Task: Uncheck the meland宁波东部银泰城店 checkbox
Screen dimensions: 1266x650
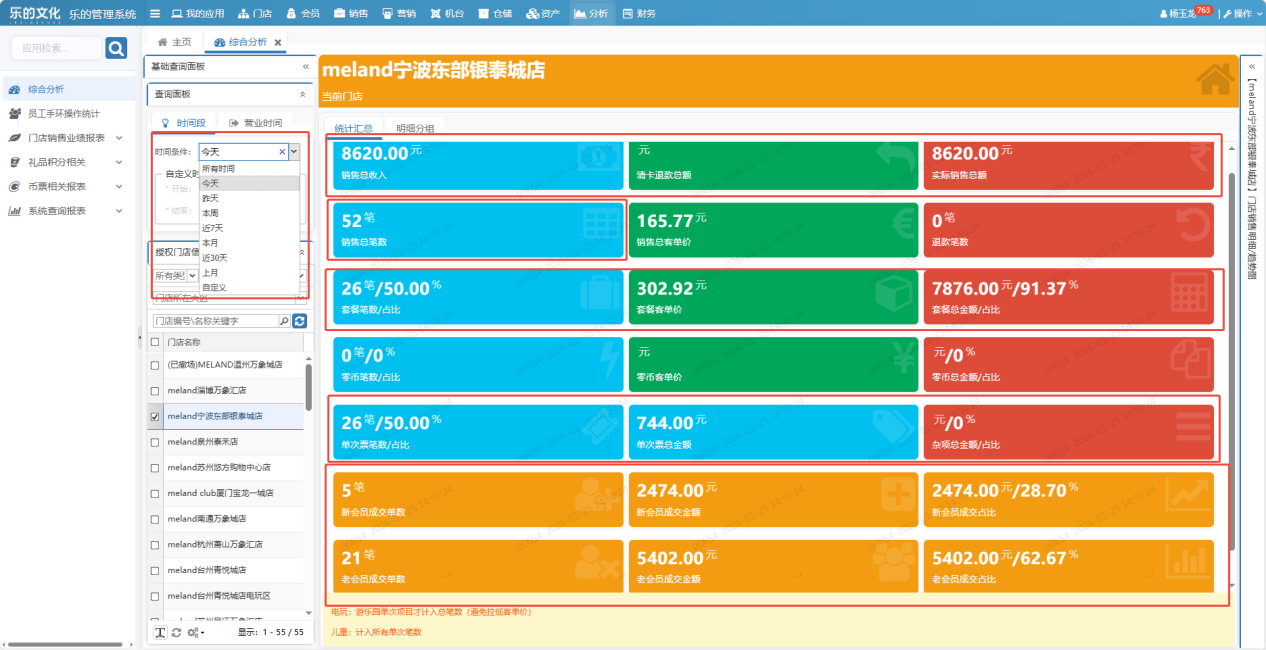Action: (x=155, y=416)
